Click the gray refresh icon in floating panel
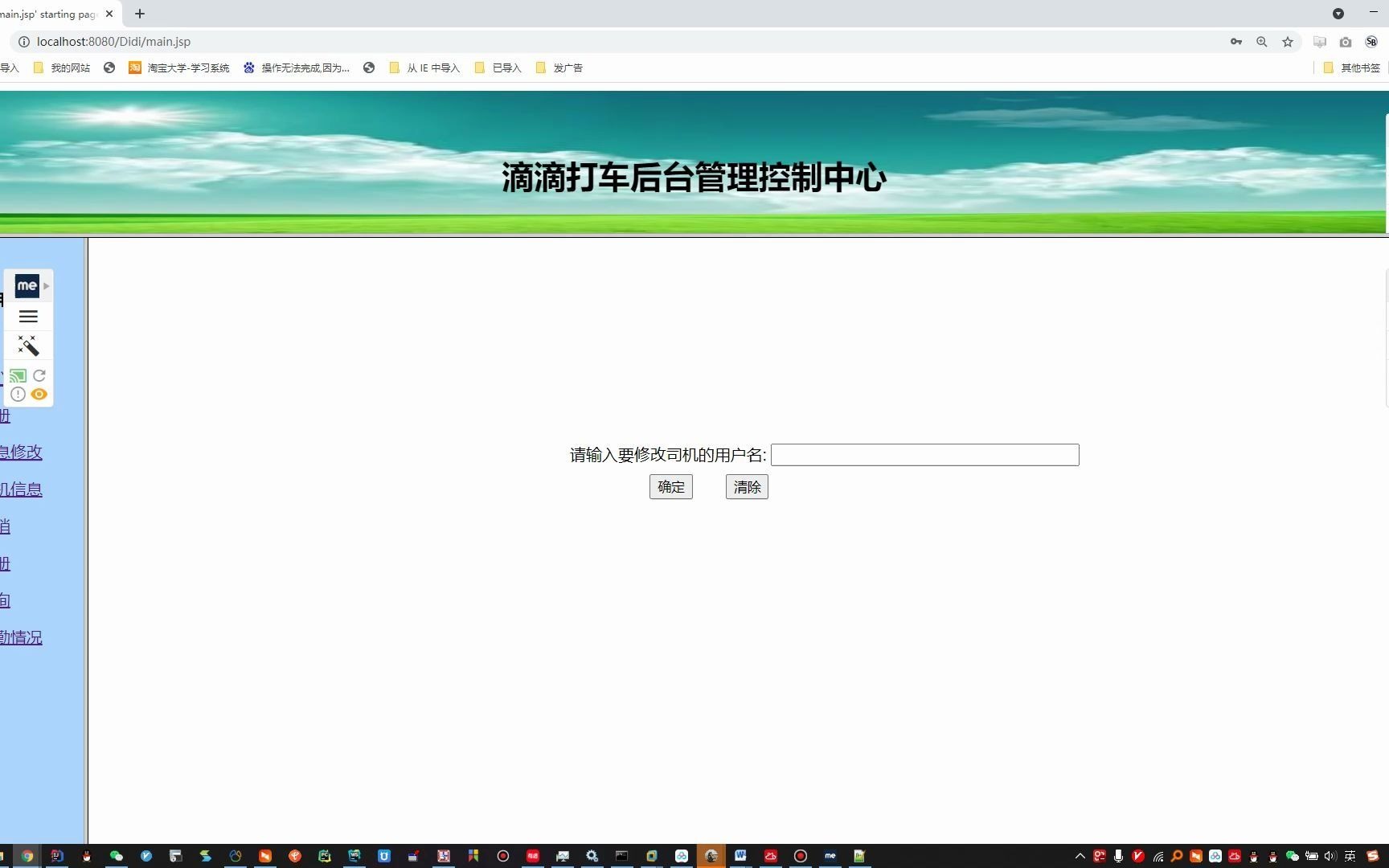This screenshot has width=1389, height=868. coord(39,375)
